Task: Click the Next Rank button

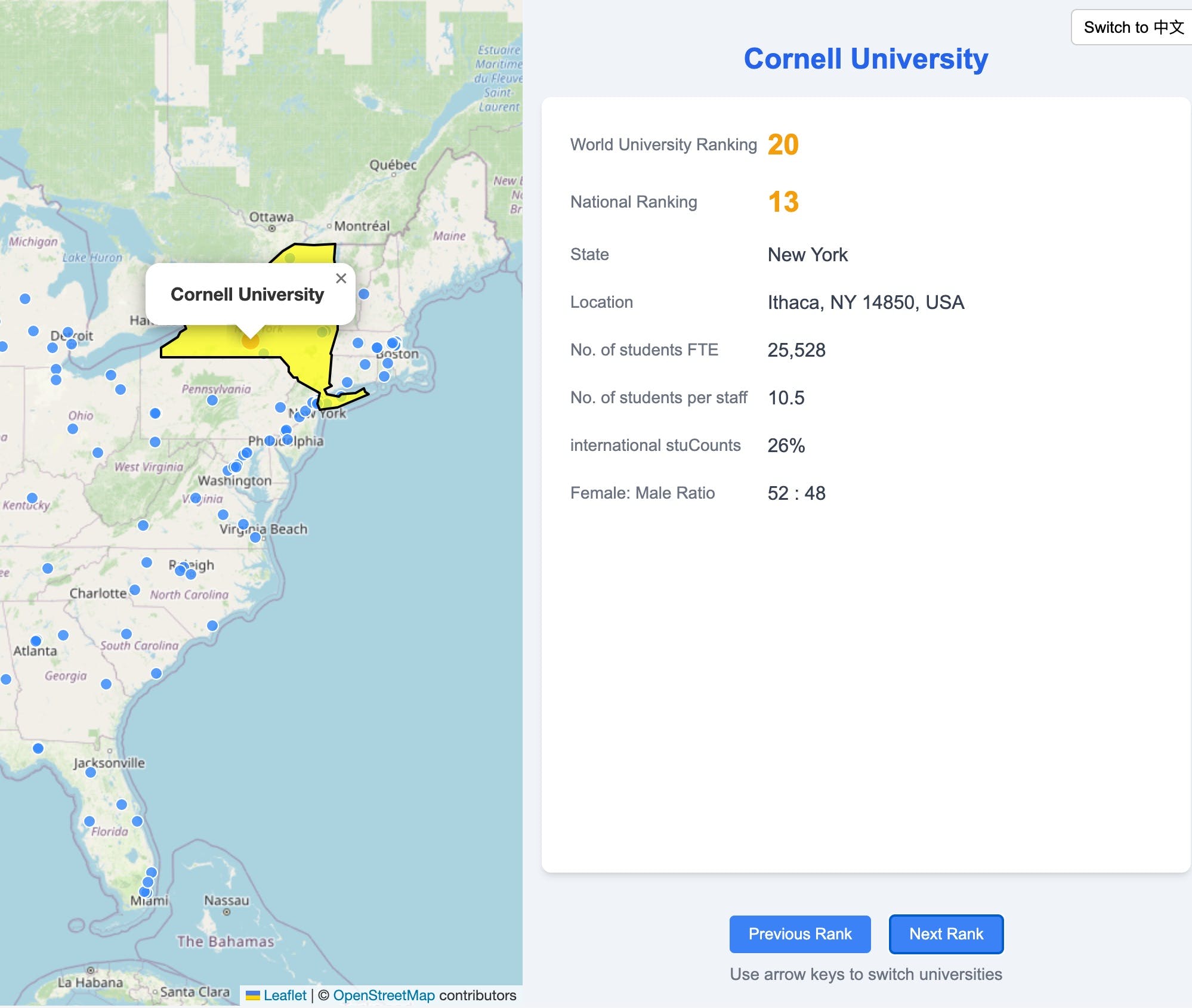Action: point(945,932)
